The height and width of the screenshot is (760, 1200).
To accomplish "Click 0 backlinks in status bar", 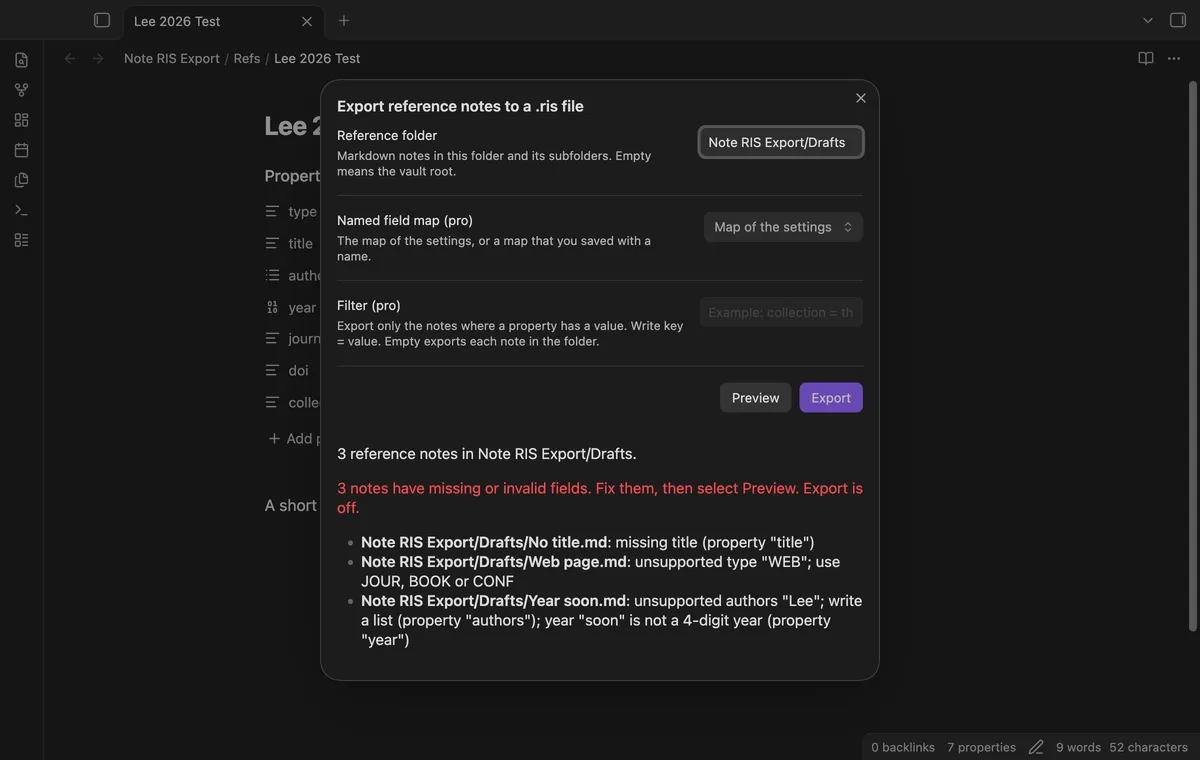I will coord(903,747).
